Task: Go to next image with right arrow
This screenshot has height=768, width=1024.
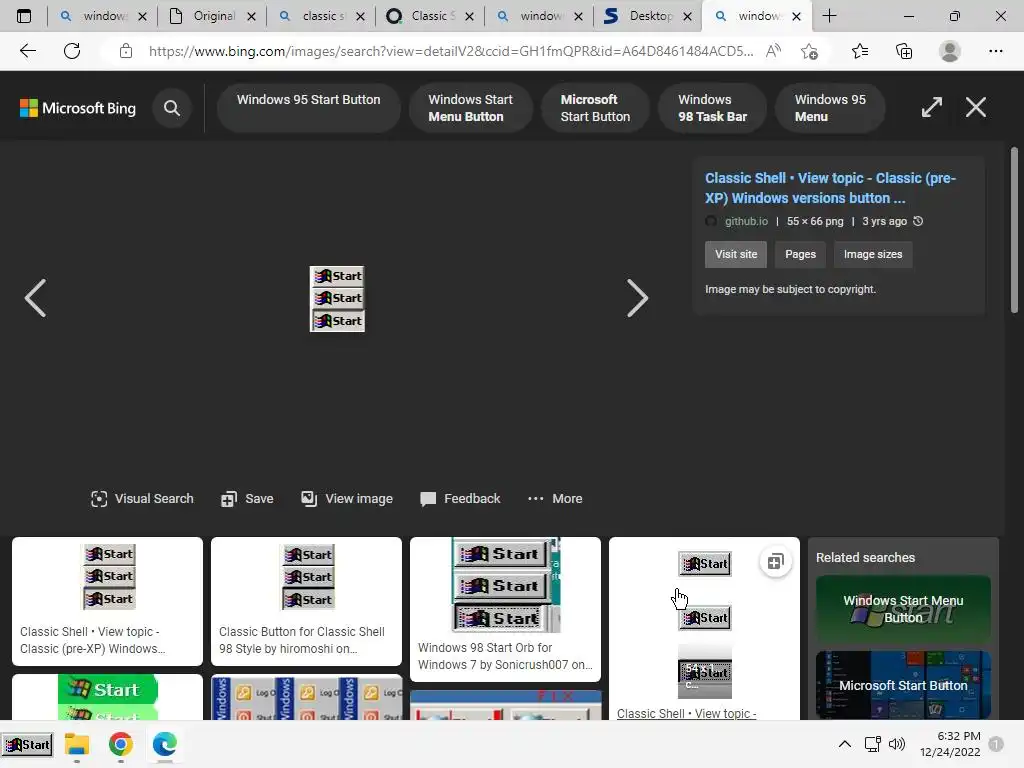Action: tap(637, 298)
